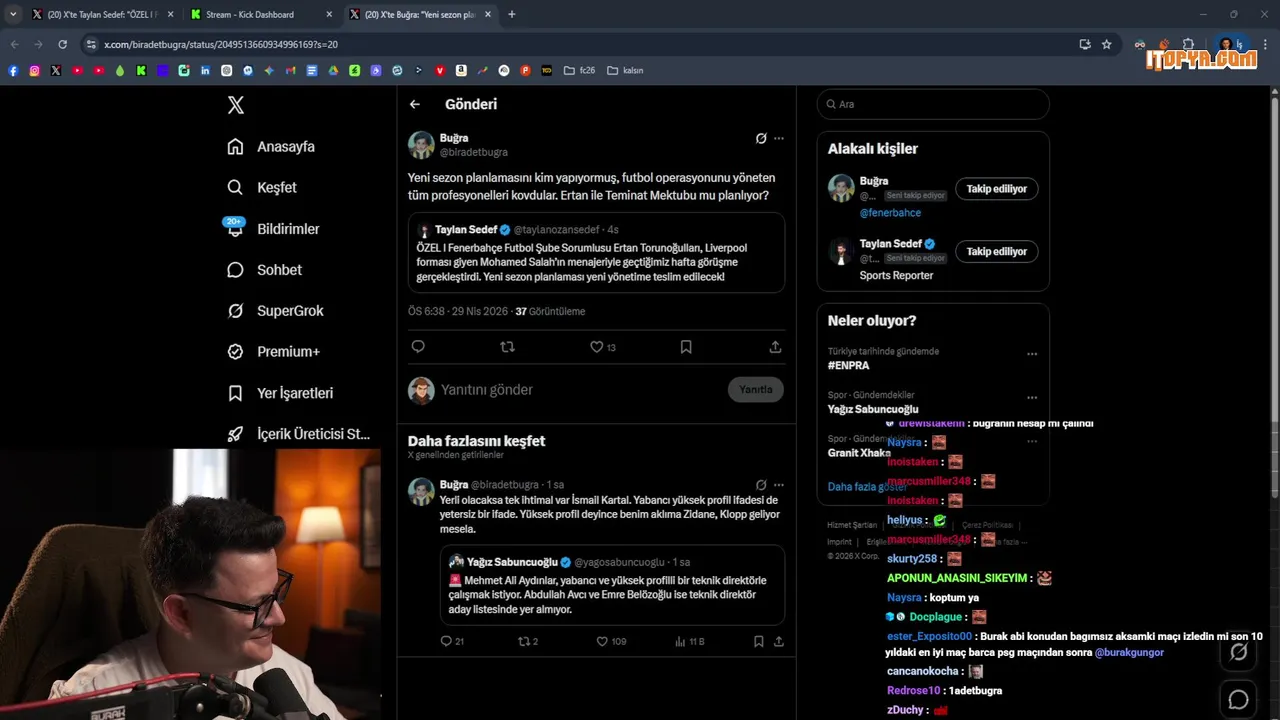The height and width of the screenshot is (720, 1280).
Task: Click Grok icon on İsmail Kartal post
Action: pos(761,485)
